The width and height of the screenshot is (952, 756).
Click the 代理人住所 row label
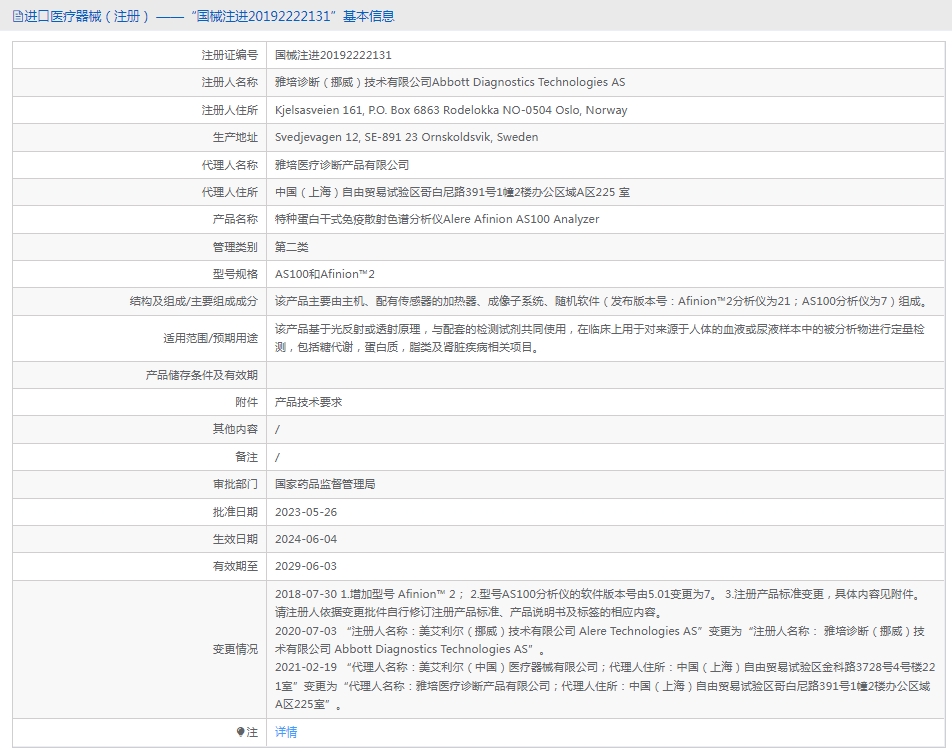pos(230,192)
